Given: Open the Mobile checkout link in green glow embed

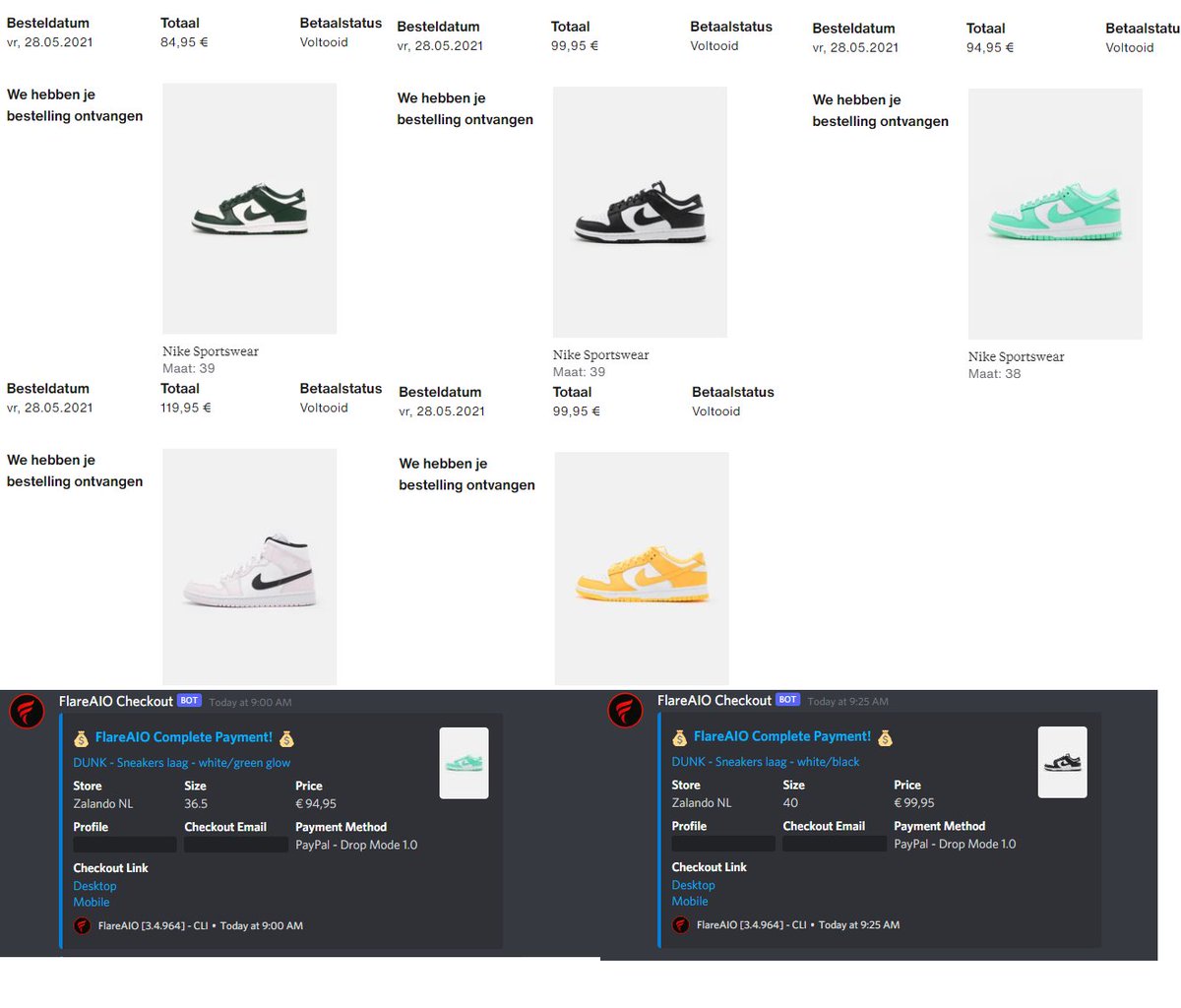Looking at the screenshot, I should tap(92, 902).
